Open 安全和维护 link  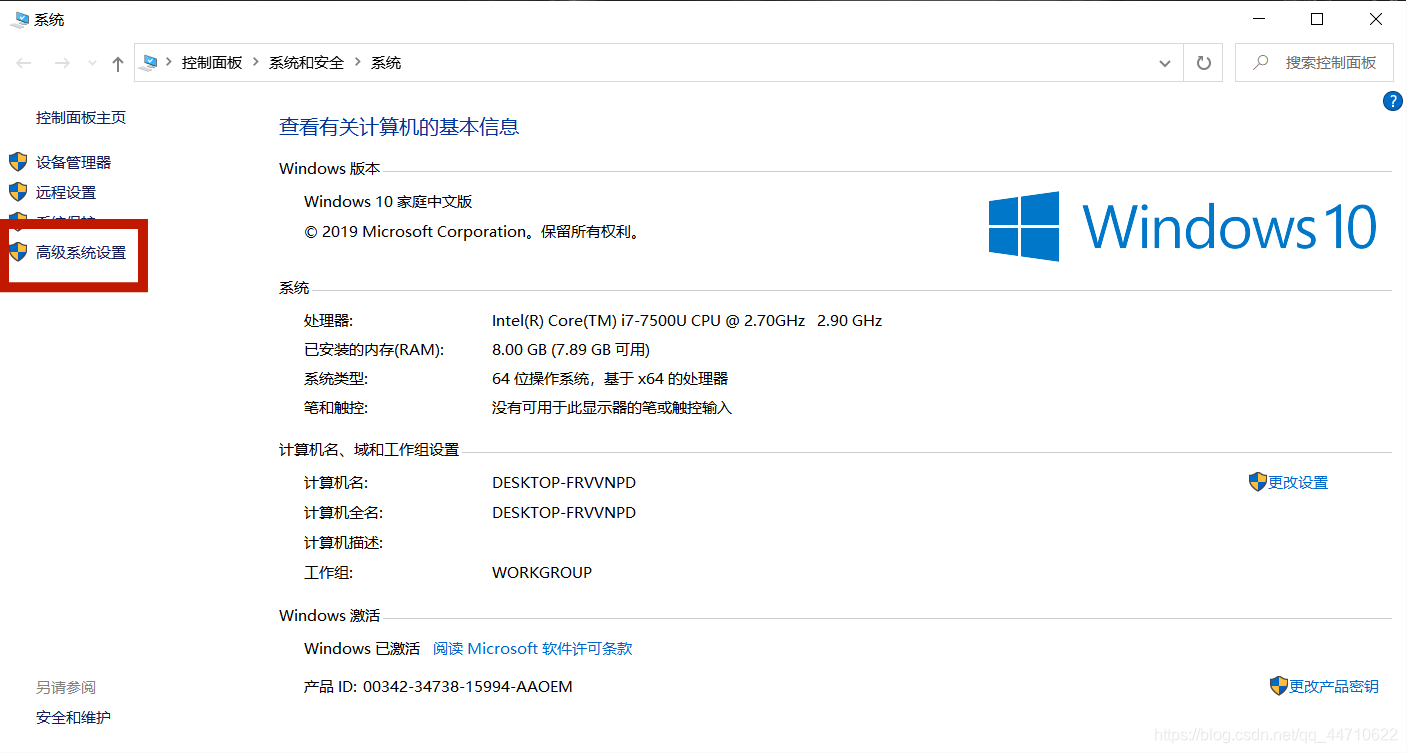[x=73, y=717]
